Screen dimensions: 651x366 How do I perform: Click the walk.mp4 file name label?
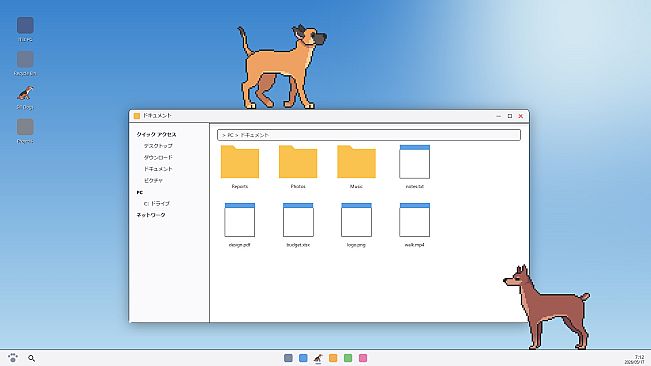pos(414,245)
